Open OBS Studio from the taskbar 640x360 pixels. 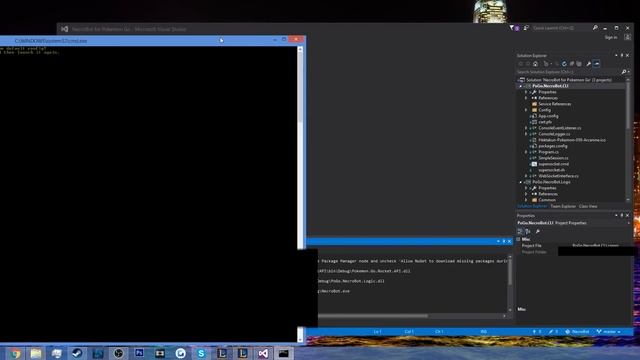118,353
